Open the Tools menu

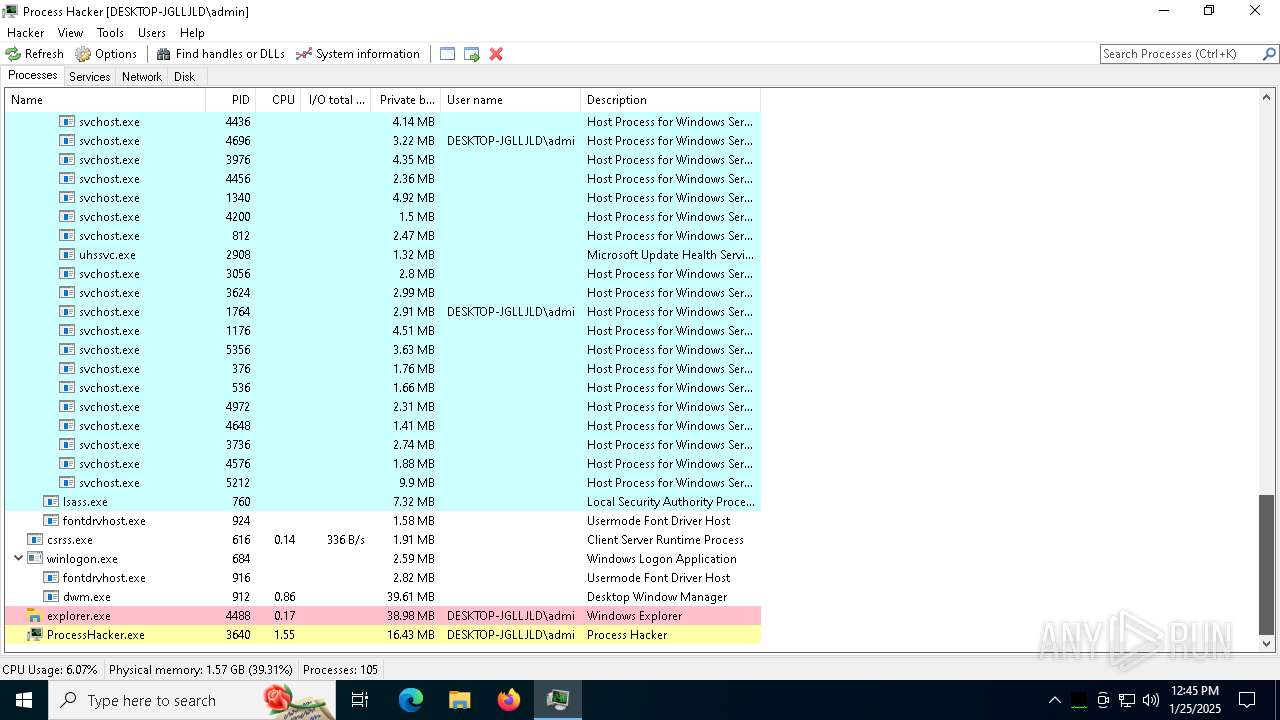click(110, 33)
